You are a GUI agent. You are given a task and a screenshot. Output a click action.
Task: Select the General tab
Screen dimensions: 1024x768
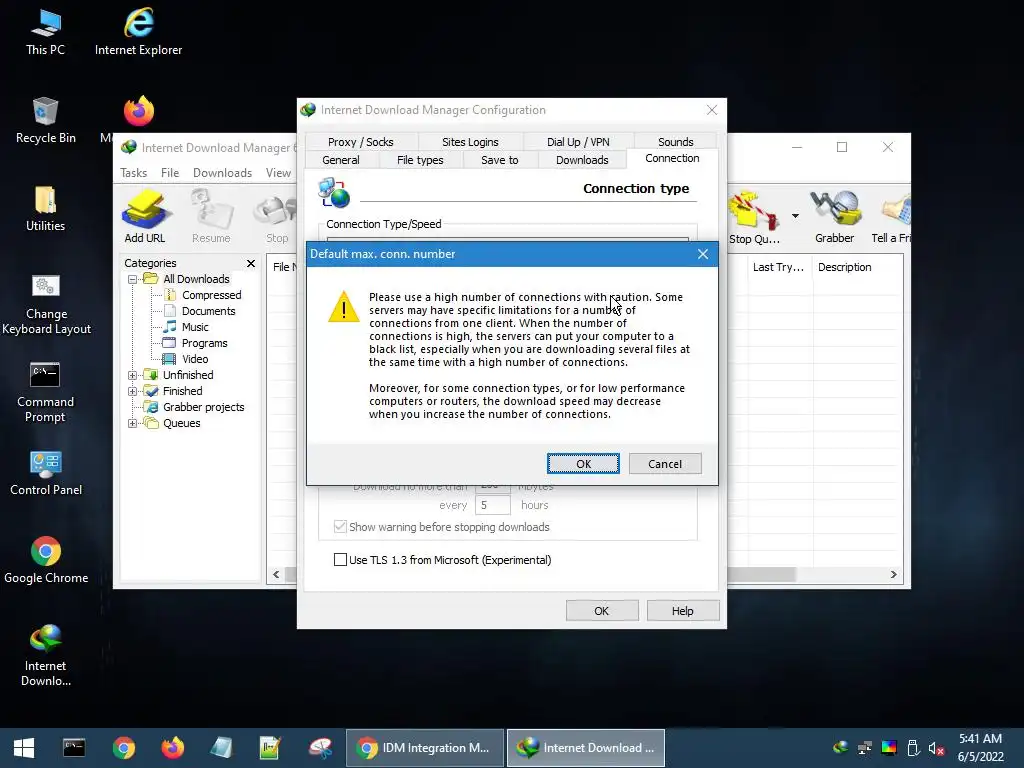point(340,160)
